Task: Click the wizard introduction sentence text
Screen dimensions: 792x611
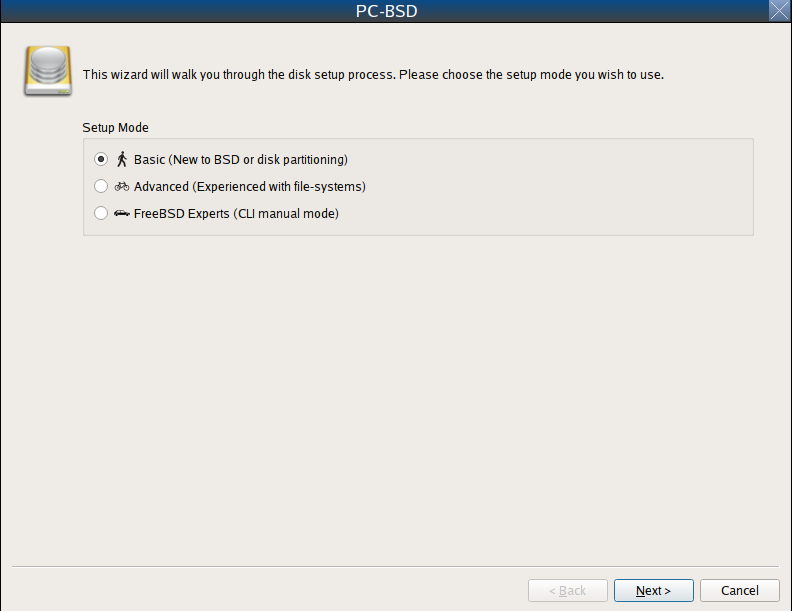Action: (x=373, y=75)
